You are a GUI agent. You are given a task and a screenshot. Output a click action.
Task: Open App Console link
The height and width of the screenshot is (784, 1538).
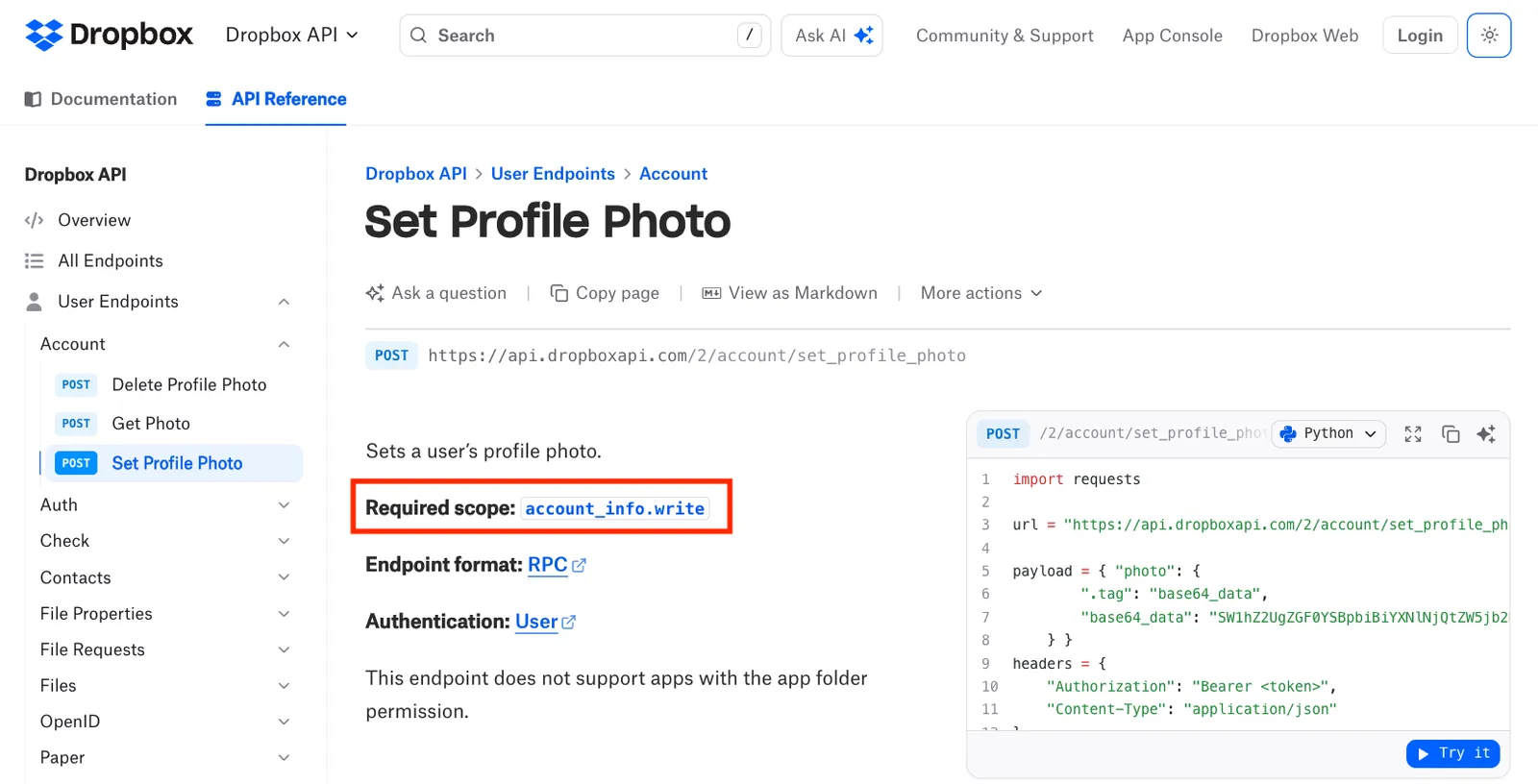pos(1172,36)
